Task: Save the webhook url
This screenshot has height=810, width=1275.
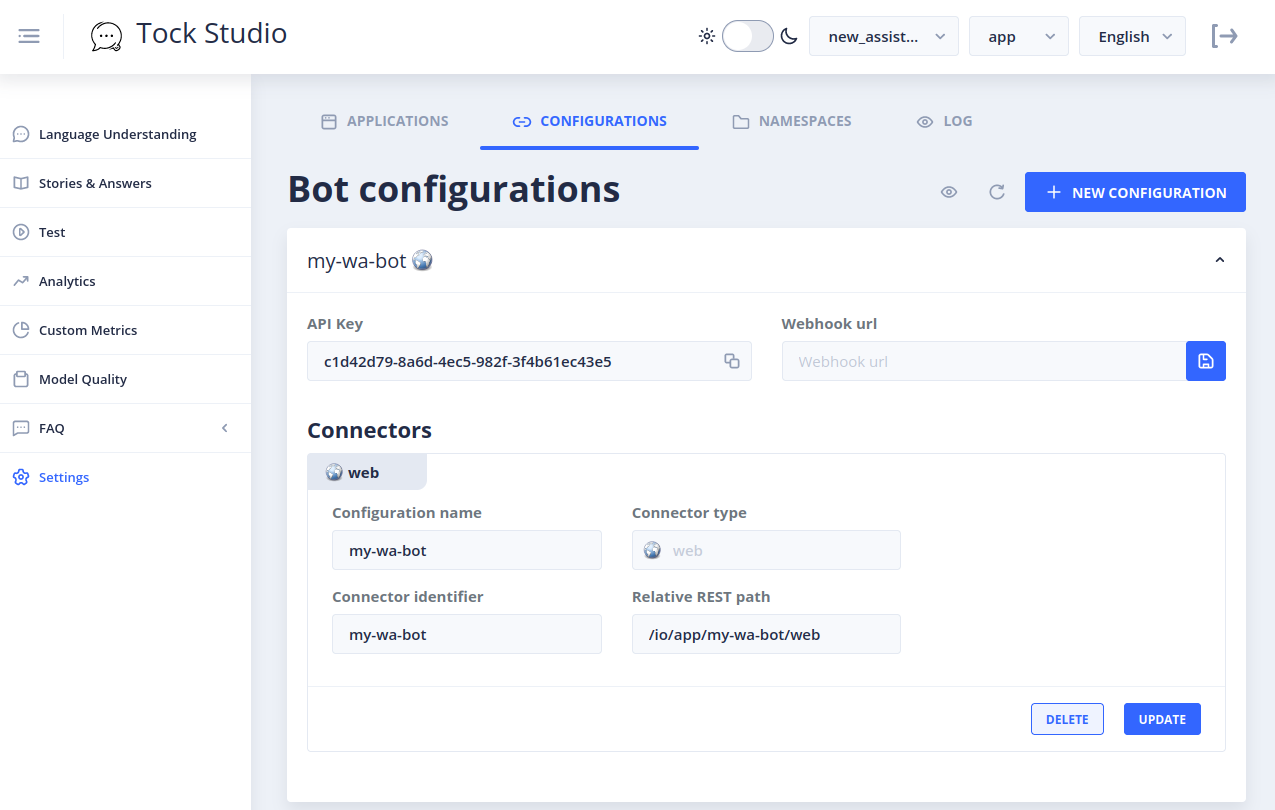Action: (1205, 361)
